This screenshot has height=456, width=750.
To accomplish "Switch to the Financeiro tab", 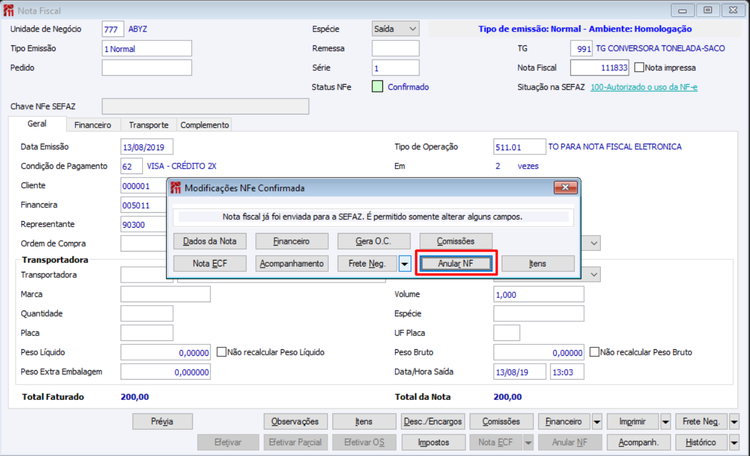I will point(93,125).
